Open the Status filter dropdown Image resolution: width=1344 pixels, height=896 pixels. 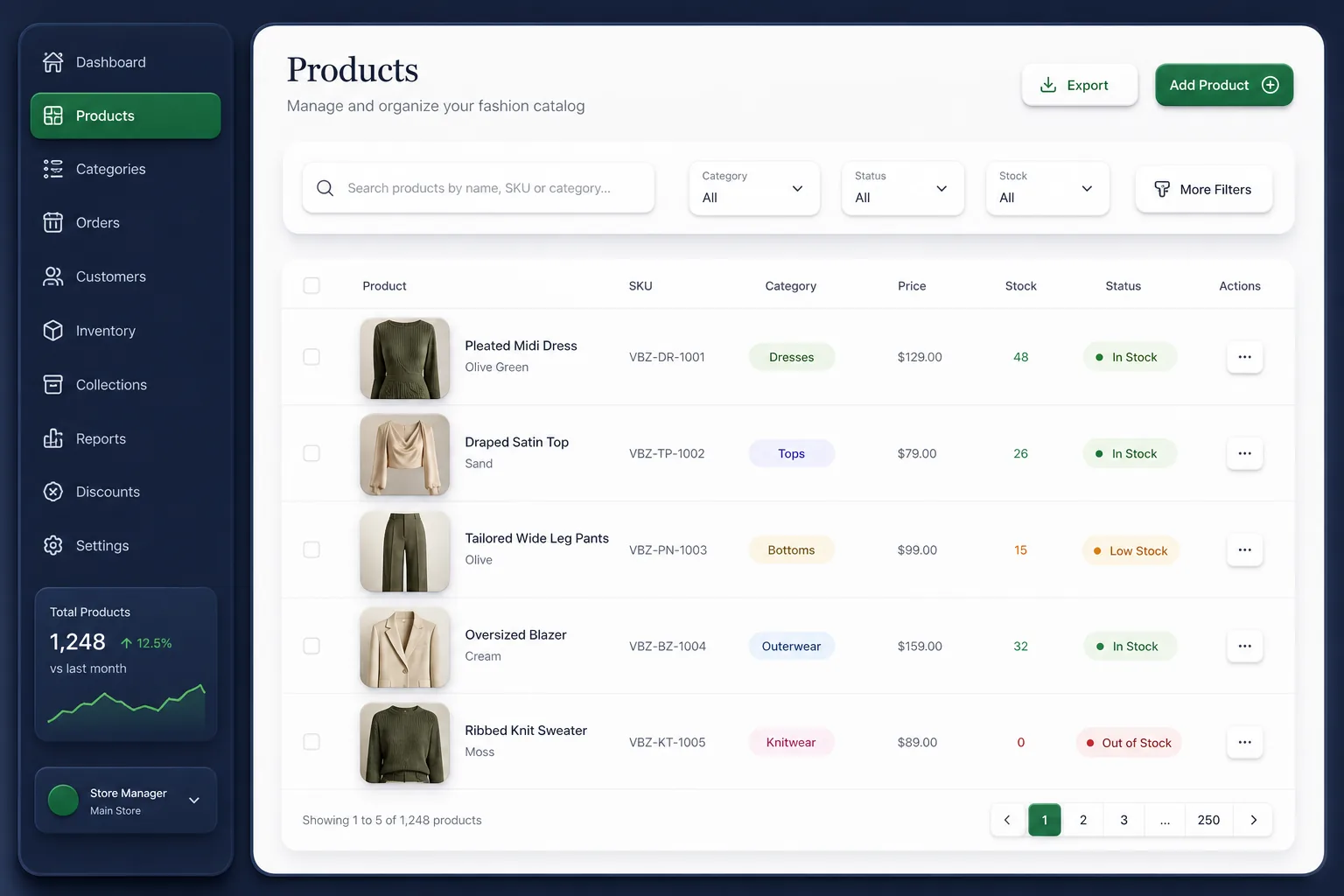[x=902, y=188]
